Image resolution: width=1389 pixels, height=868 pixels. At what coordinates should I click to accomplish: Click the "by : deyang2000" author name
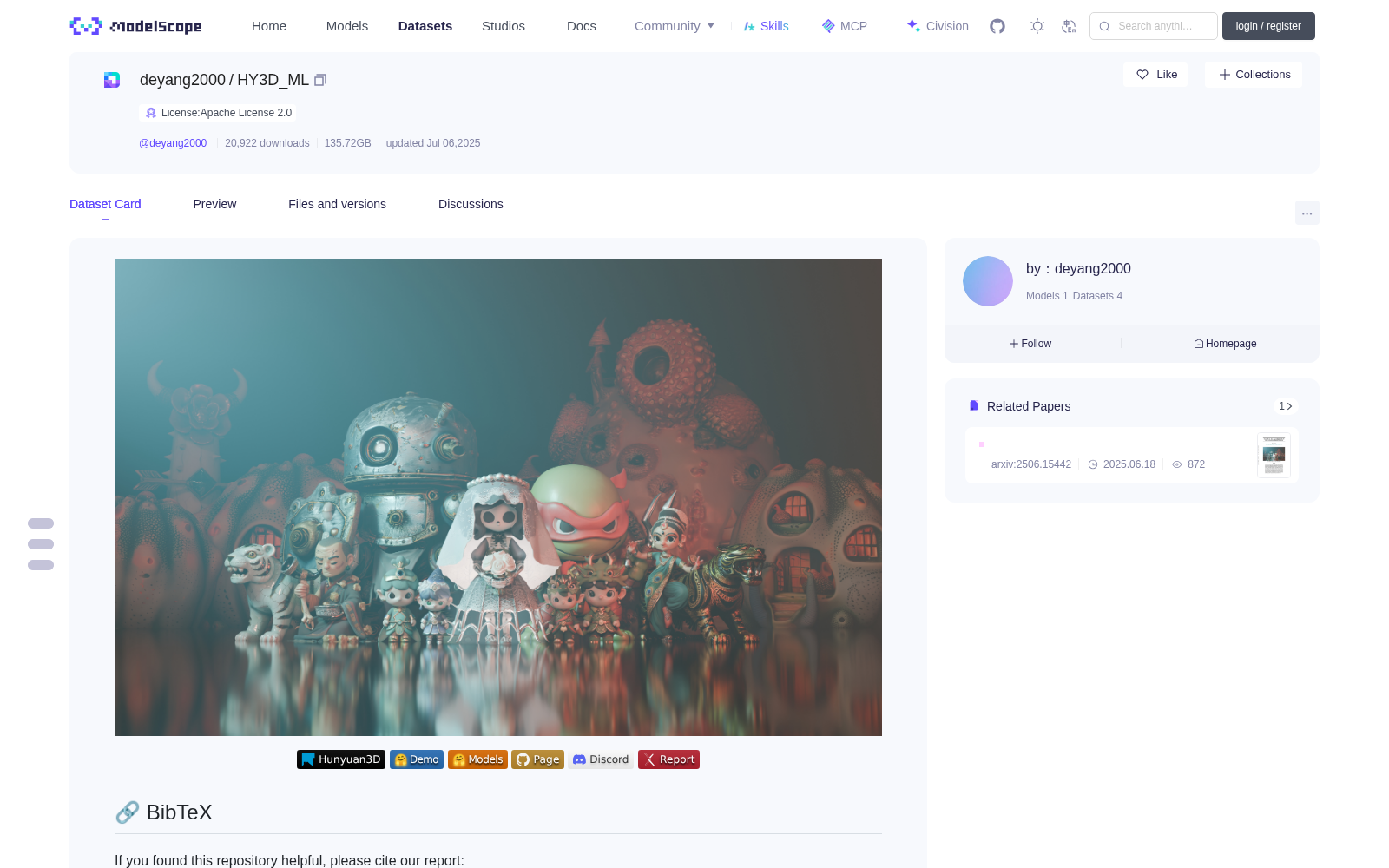tap(1078, 269)
